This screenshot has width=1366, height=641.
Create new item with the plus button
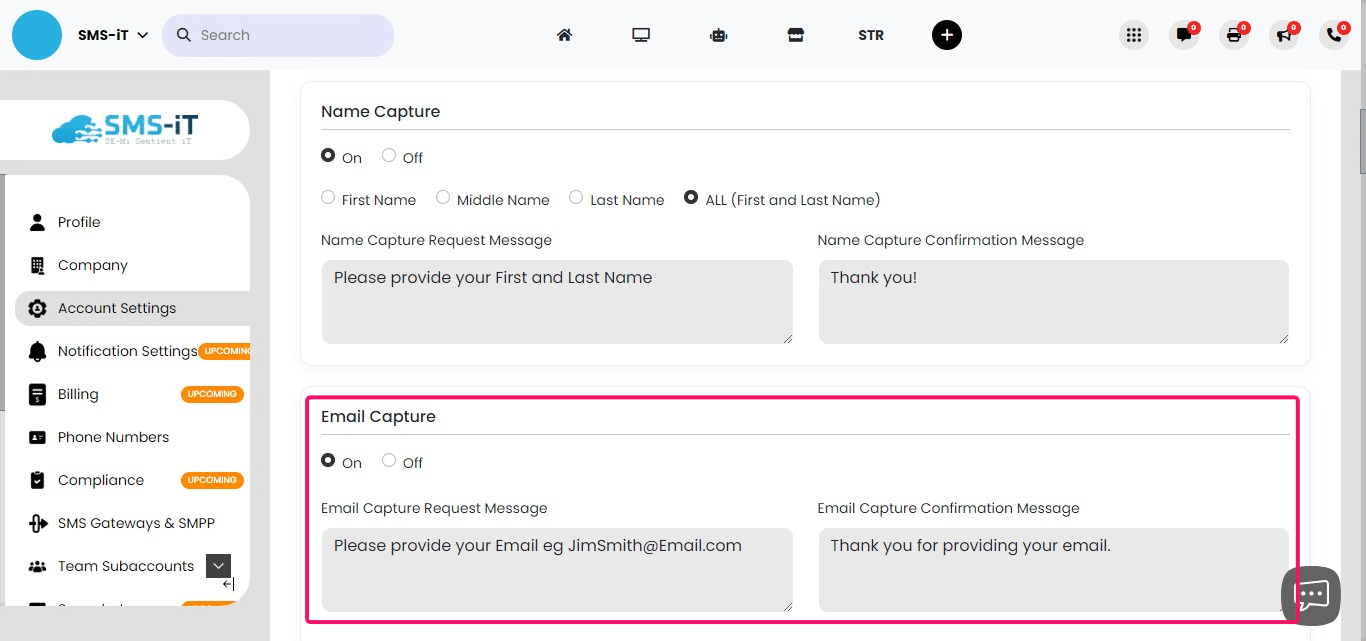pos(946,34)
